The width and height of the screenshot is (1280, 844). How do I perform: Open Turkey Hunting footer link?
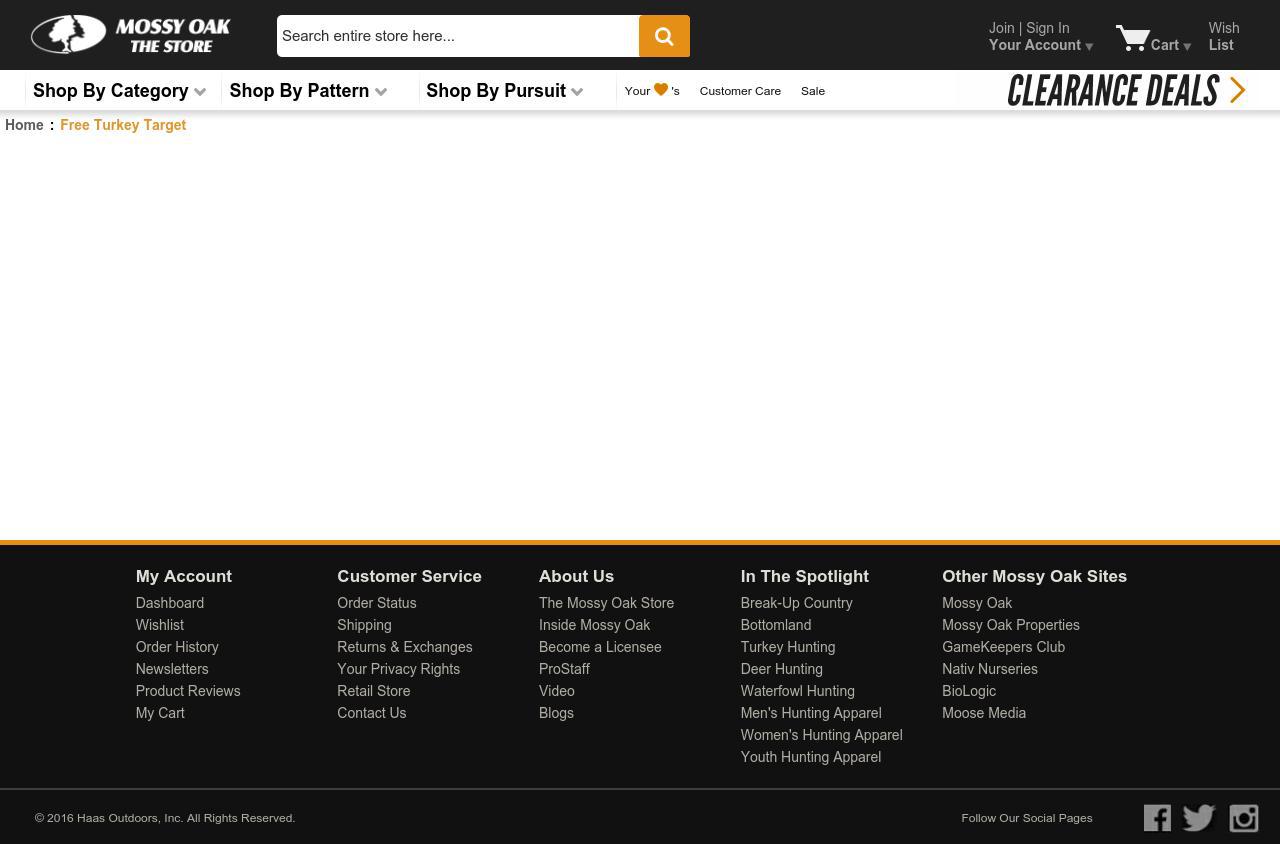(787, 647)
